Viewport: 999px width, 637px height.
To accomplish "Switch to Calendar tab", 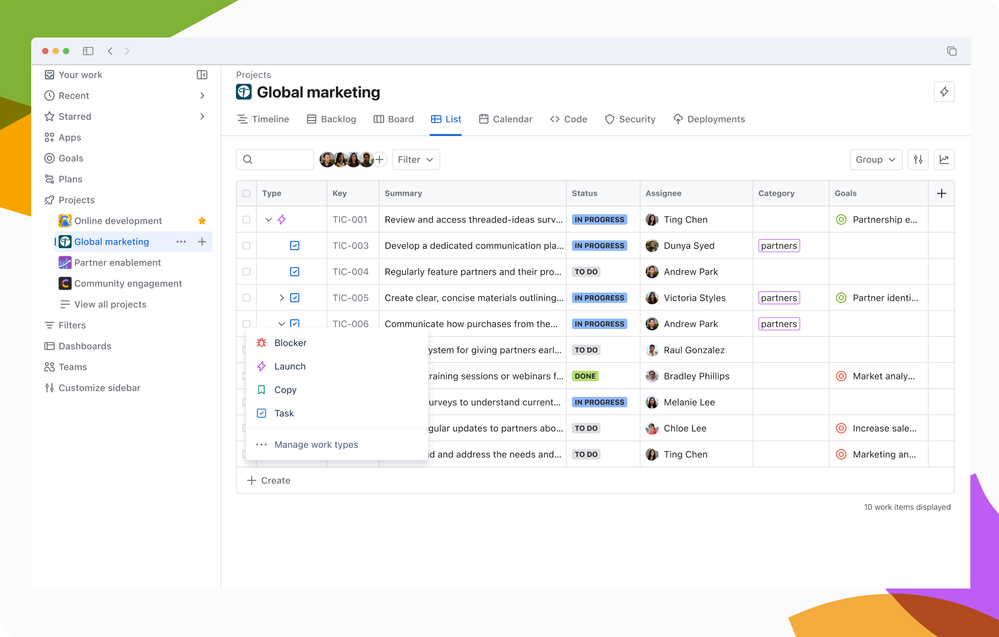I will pos(505,119).
